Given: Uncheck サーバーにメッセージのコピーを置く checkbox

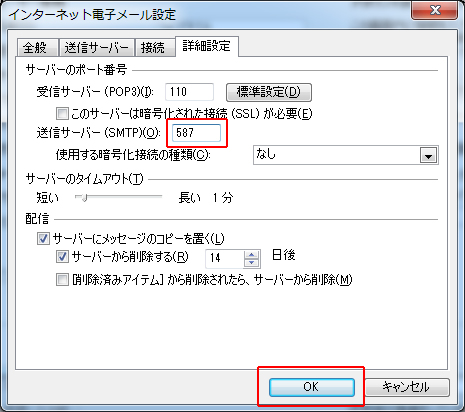Looking at the screenshot, I should [x=43, y=239].
